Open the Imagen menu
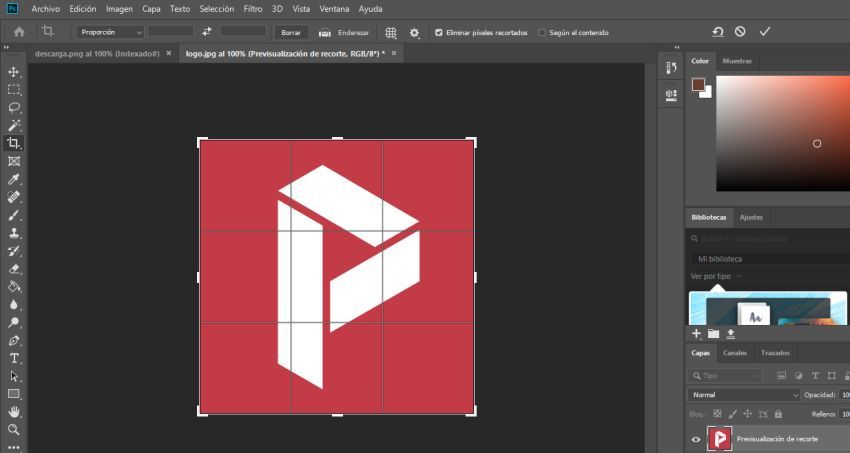This screenshot has height=453, width=850. pos(119,9)
